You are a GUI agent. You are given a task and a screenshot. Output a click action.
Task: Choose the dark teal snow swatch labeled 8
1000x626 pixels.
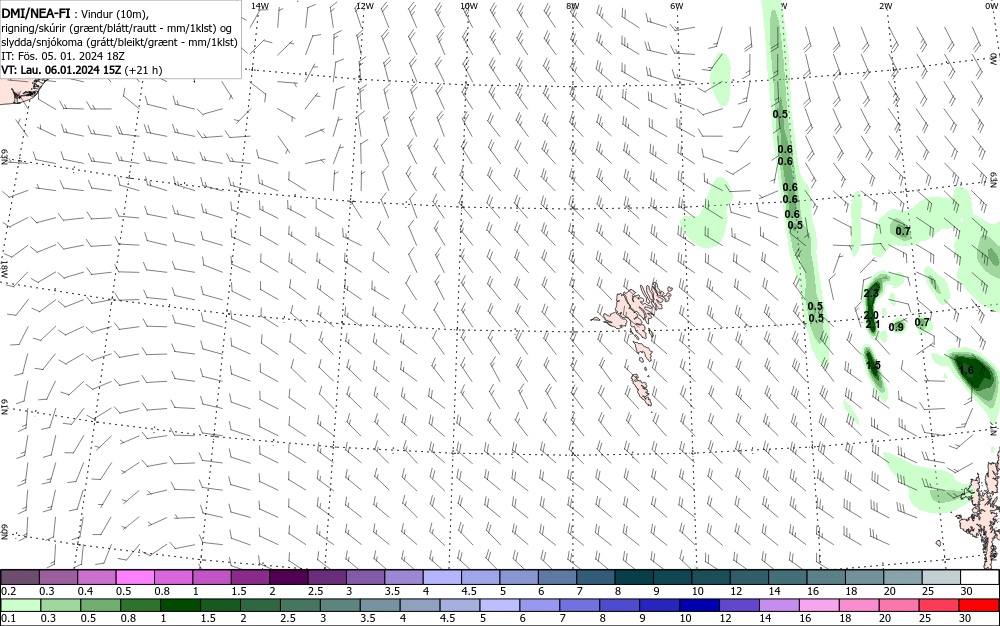634,577
